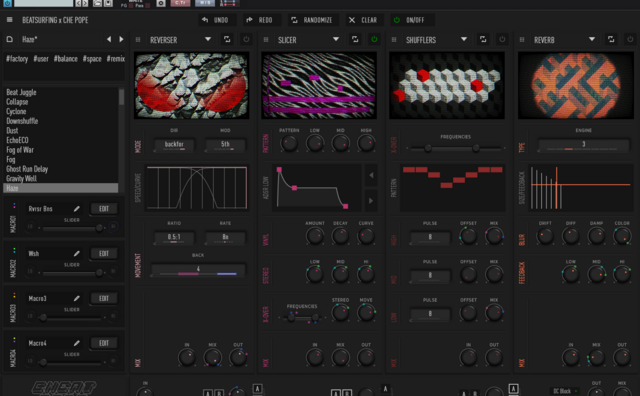Click the Slicer zebra visualizer thumbnail
Viewport: 640px width, 396px height.
319,85
